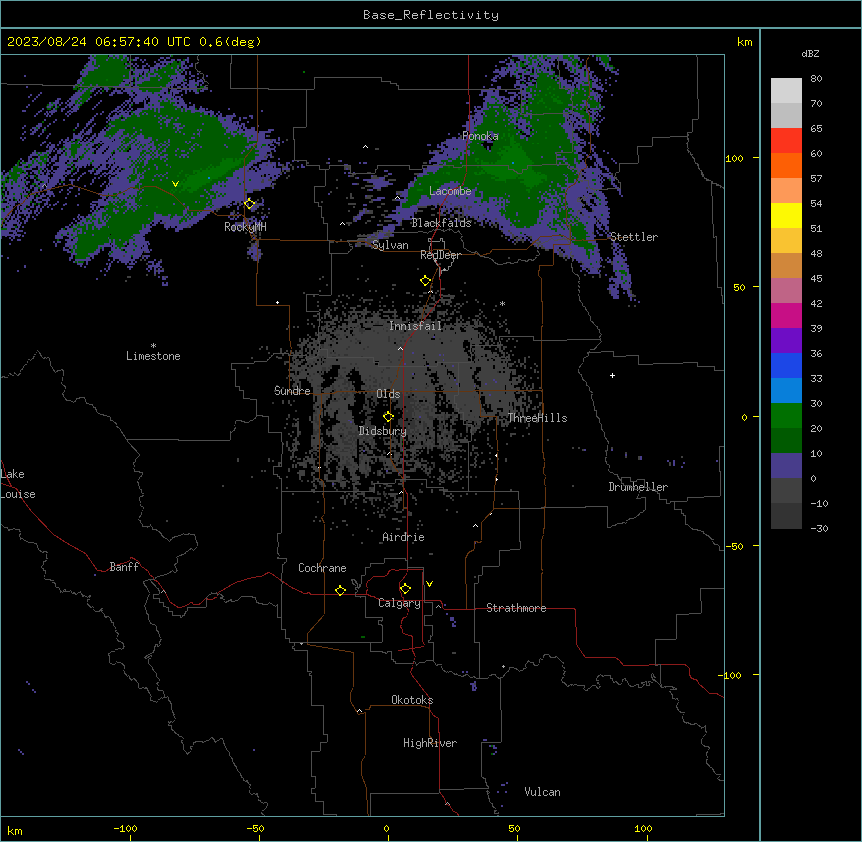Select the dark green 10-20 dBZ legend swatch

tap(786, 441)
